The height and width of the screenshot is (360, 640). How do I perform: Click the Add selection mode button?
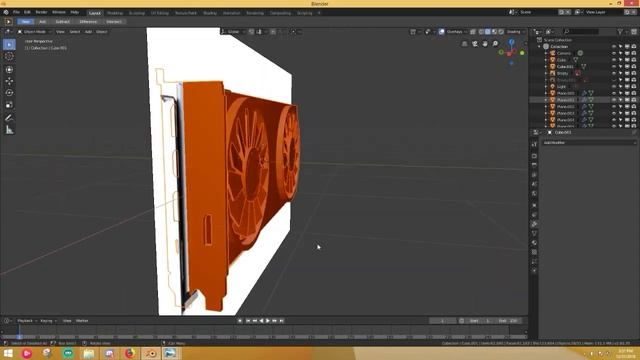[42, 22]
